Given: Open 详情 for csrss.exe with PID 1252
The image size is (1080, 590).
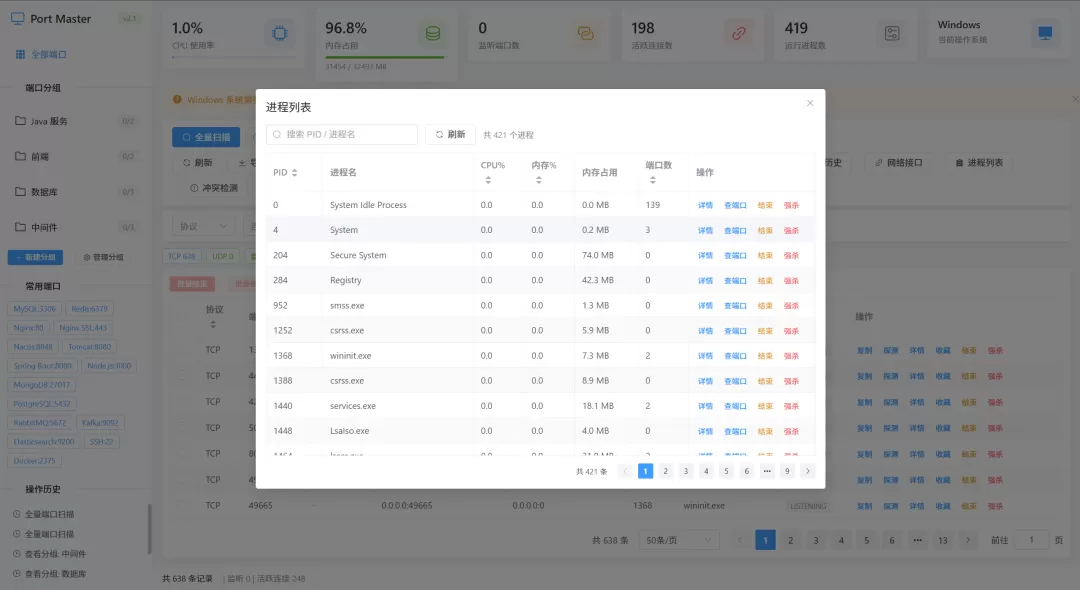Looking at the screenshot, I should click(705, 331).
